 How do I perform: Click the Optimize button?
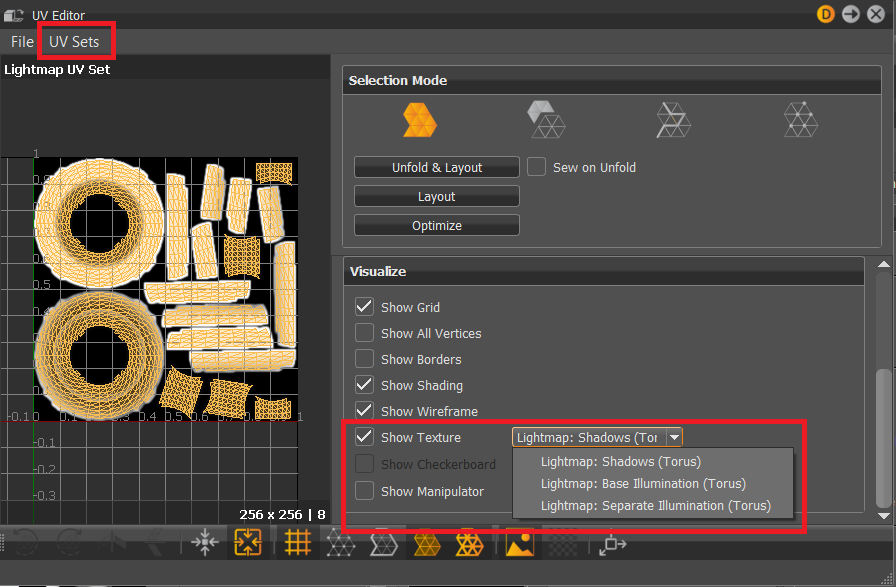pyautogui.click(x=436, y=224)
